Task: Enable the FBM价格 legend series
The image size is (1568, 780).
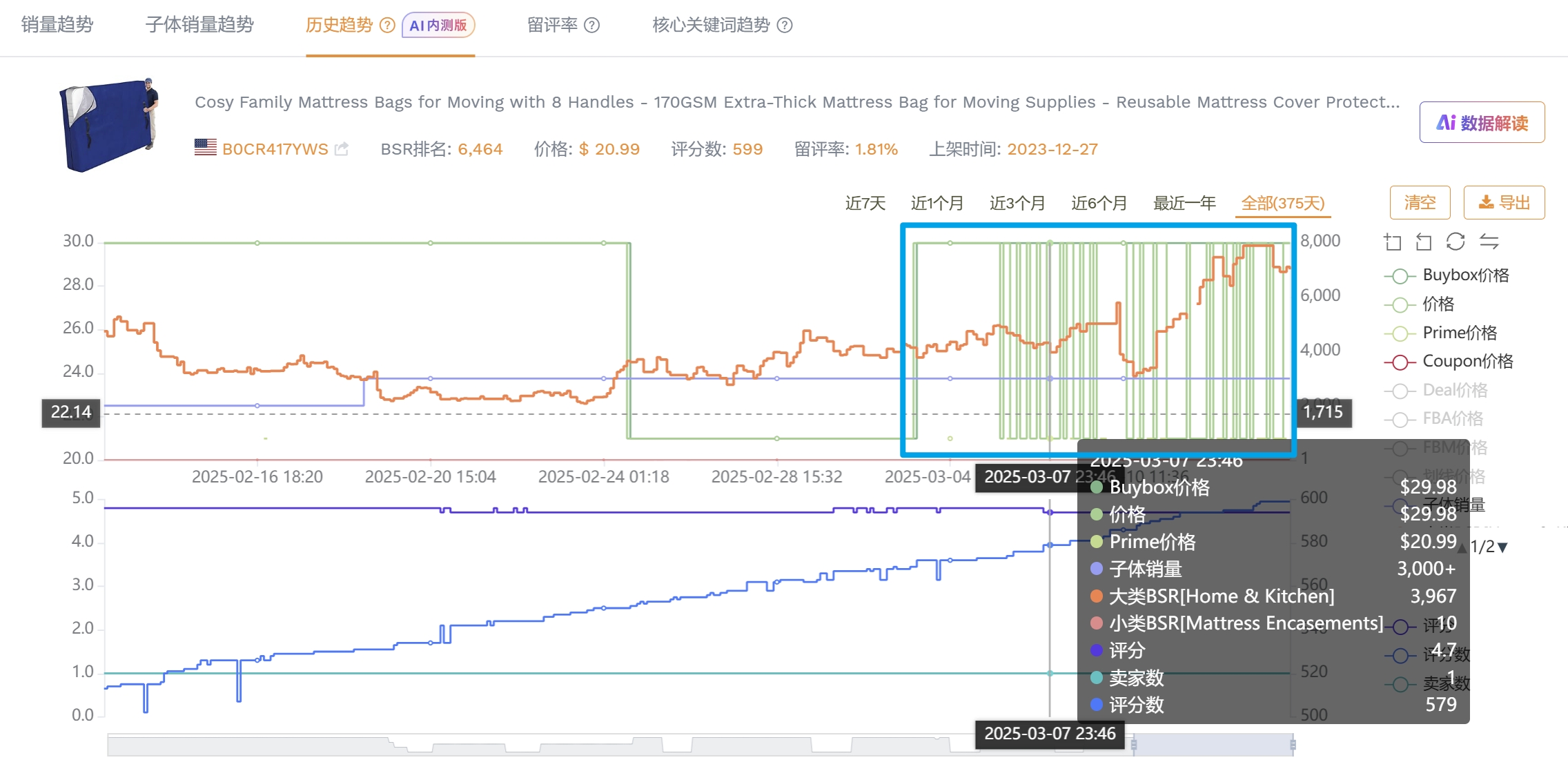Action: coord(1436,448)
